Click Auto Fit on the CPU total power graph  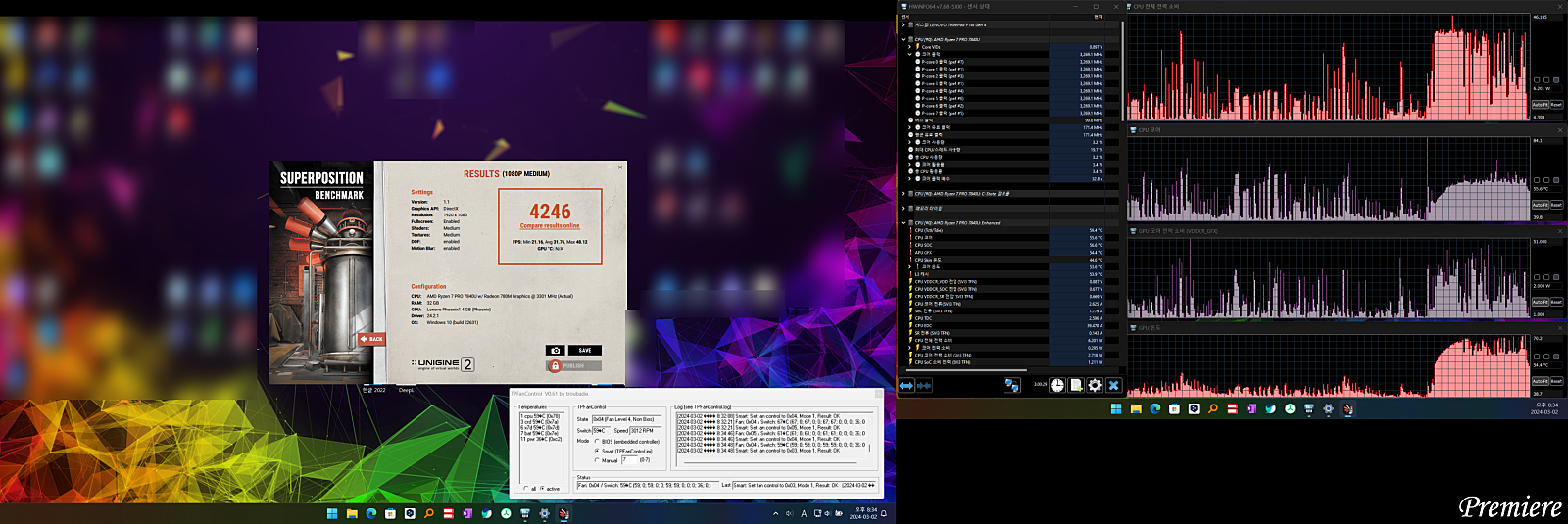coord(1540,105)
